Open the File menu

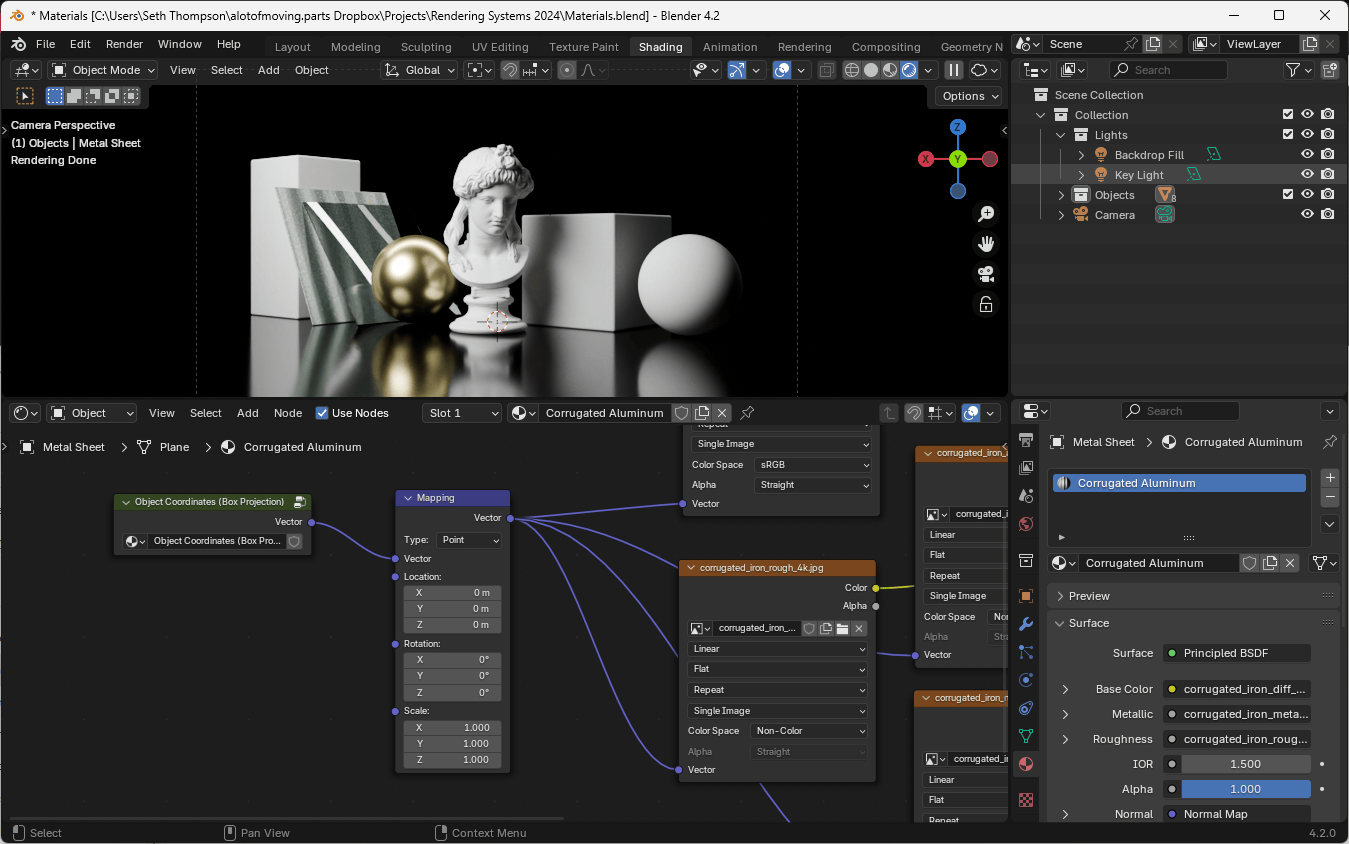(46, 44)
